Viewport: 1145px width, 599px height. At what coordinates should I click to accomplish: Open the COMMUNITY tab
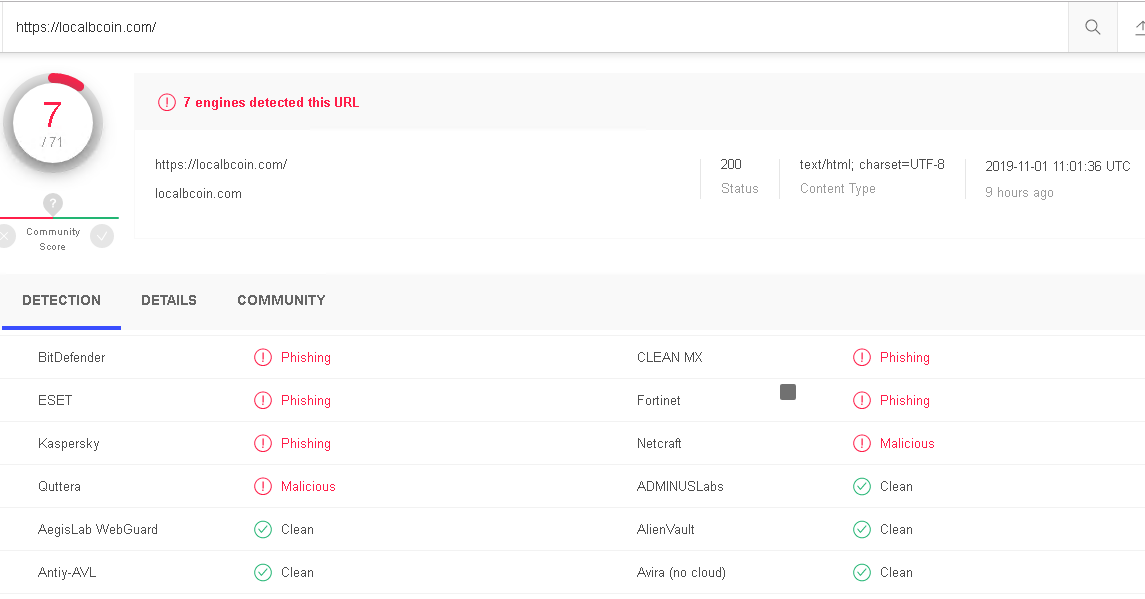(x=281, y=300)
